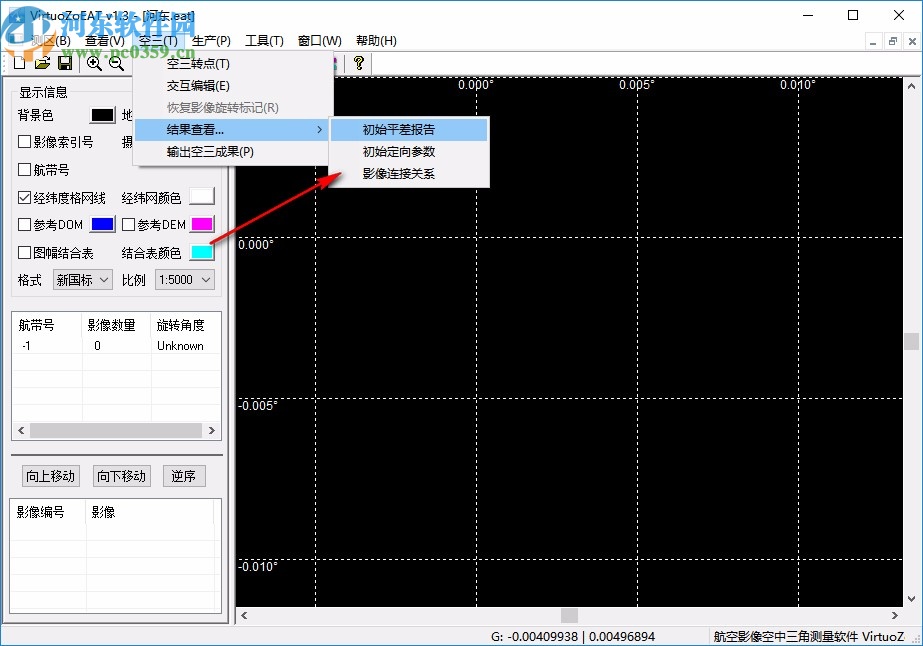Create a new file with the New document icon
The width and height of the screenshot is (923, 646).
point(18,62)
